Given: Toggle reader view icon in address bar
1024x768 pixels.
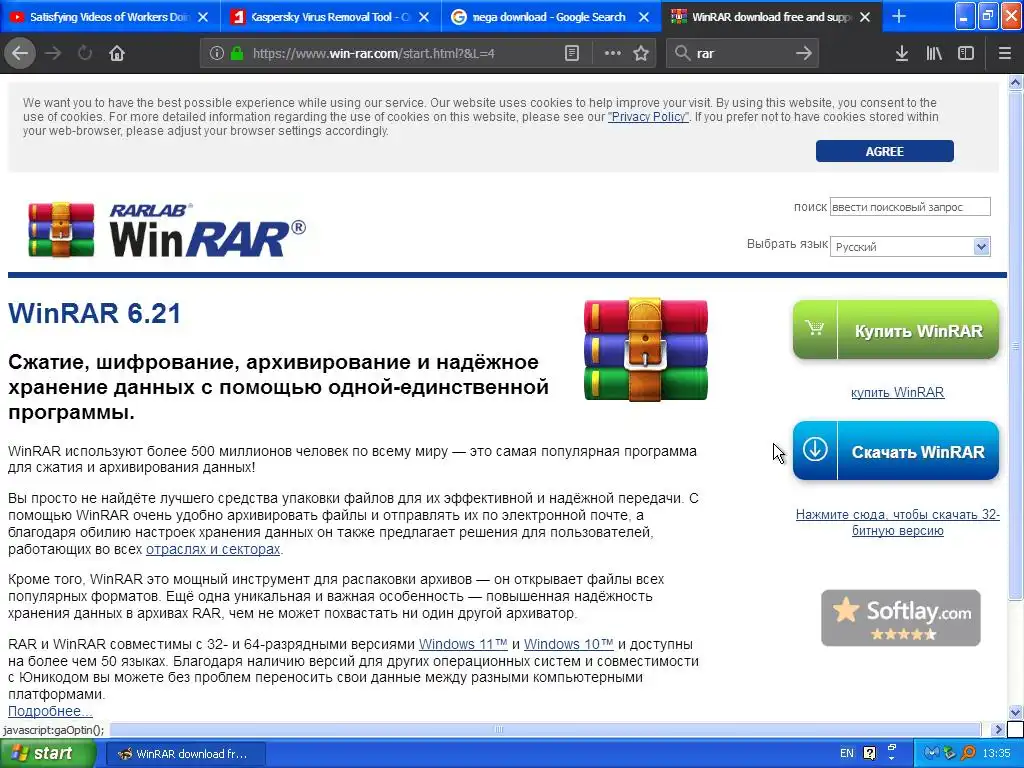Looking at the screenshot, I should (x=571, y=54).
